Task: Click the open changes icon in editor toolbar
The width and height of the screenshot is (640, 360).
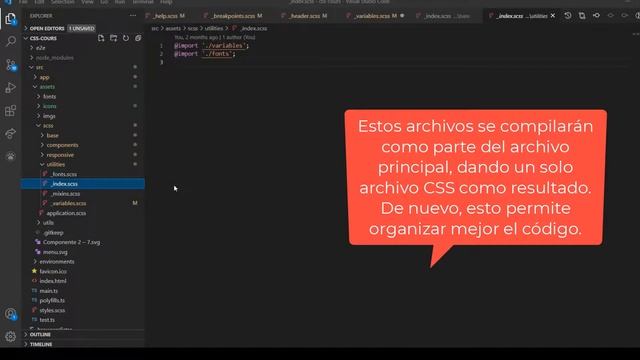Action: coord(582,16)
